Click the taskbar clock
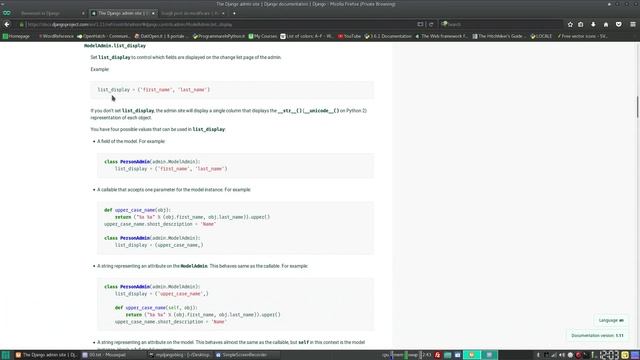Screen dimensions: 640x360 tap(609, 355)
